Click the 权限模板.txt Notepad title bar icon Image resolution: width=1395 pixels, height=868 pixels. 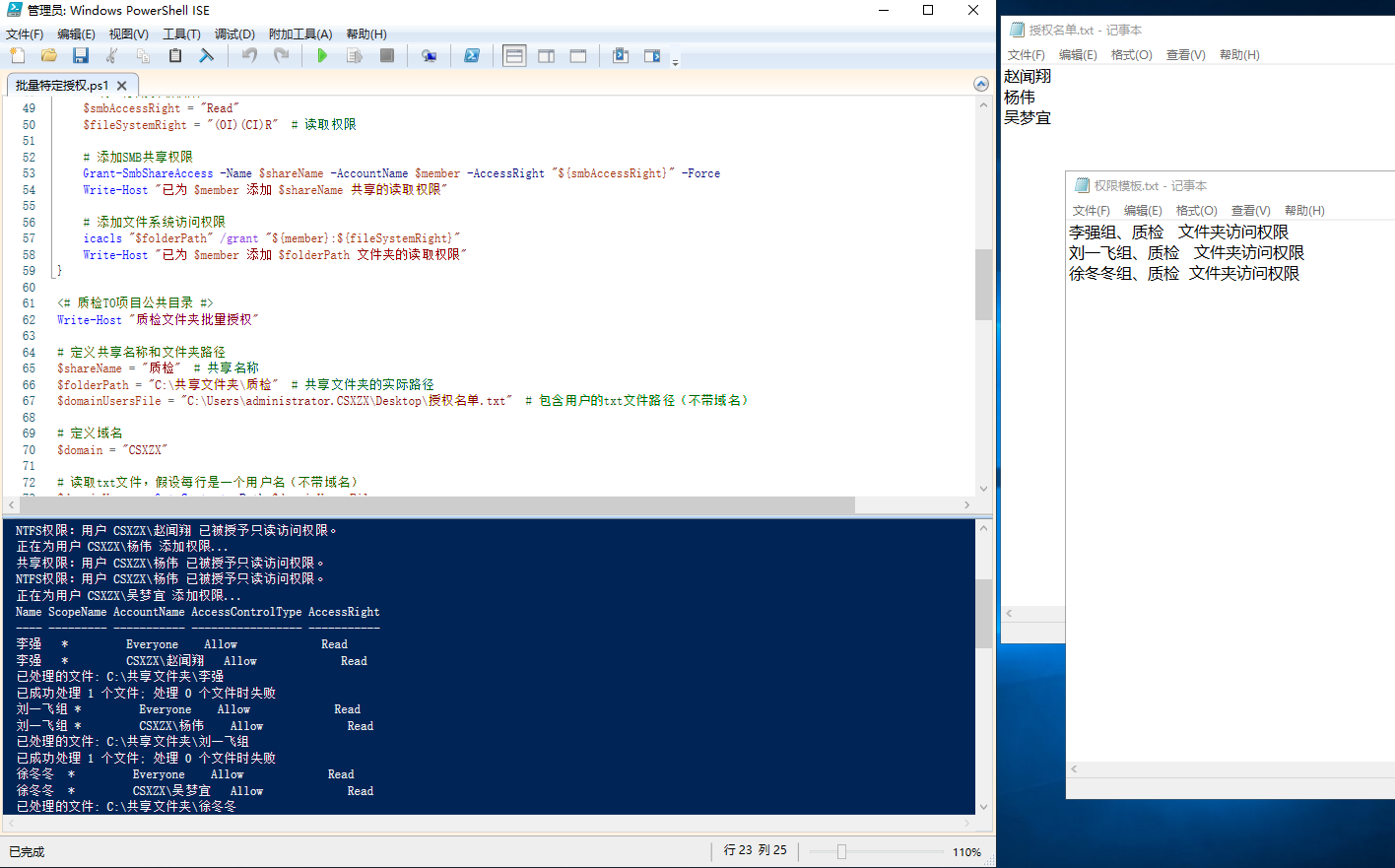point(1082,185)
